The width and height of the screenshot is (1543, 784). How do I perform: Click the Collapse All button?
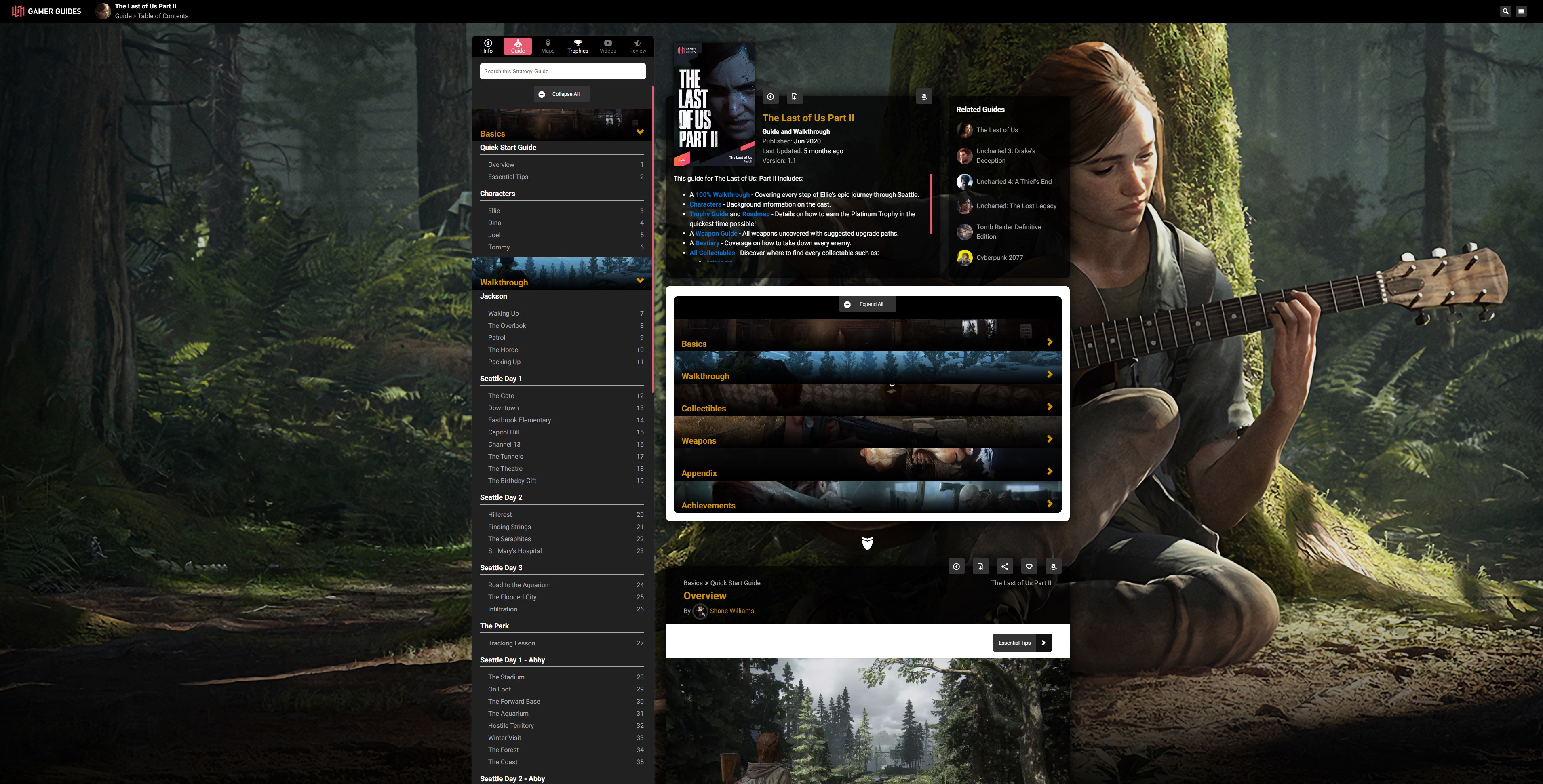(x=562, y=94)
